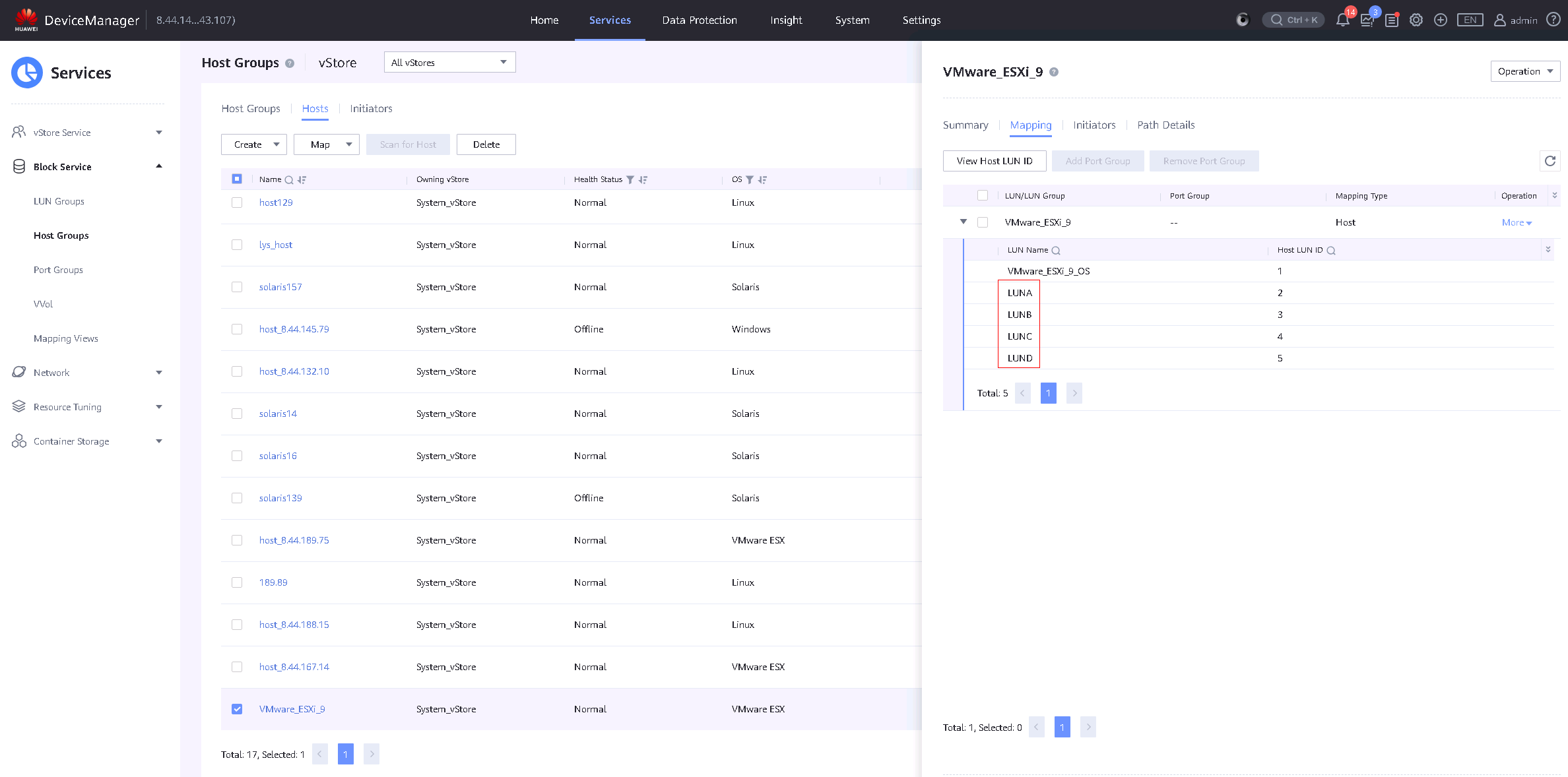
Task: Toggle the select-all hosts checkbox
Action: 237,179
